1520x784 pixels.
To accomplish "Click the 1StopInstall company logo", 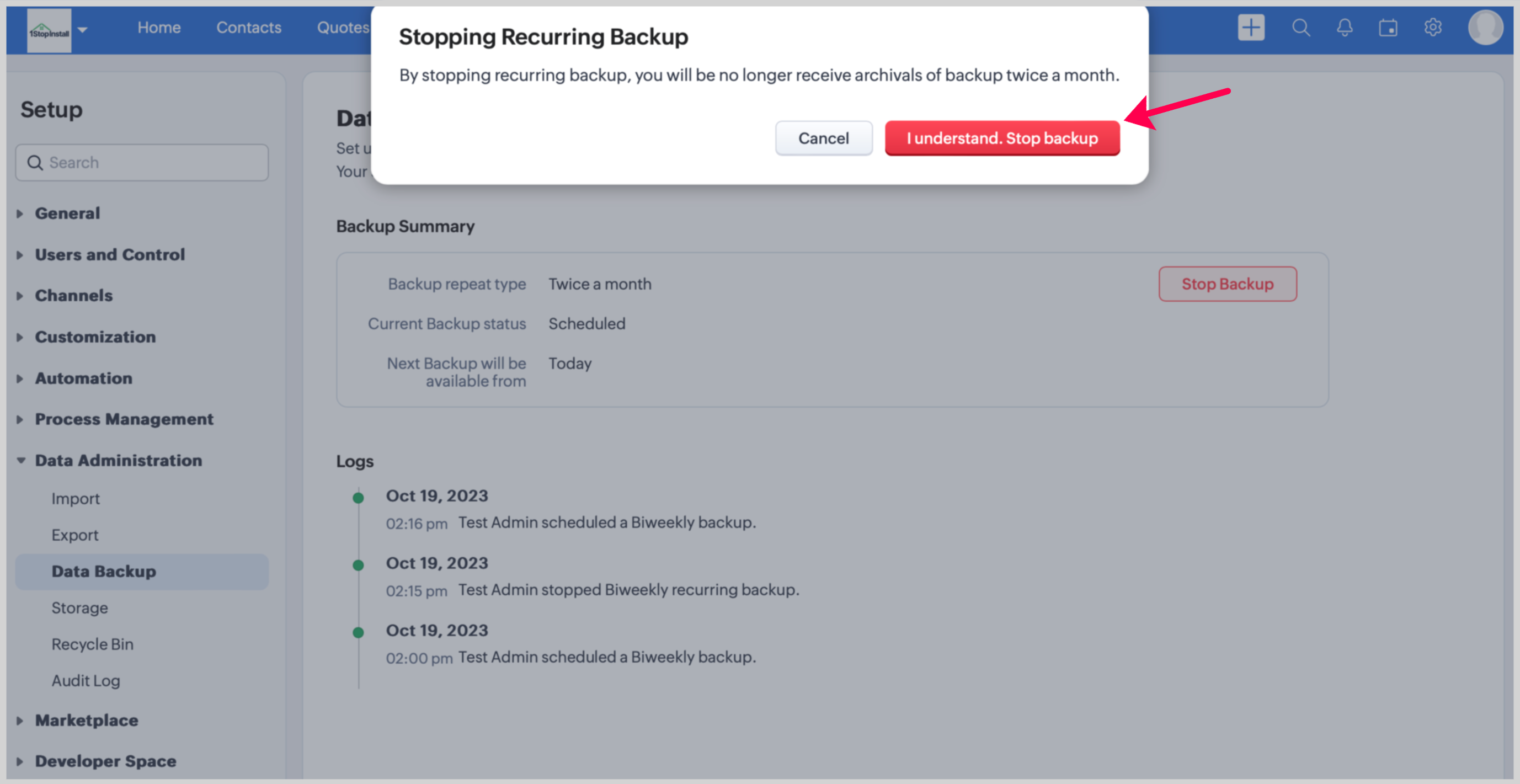I will tap(49, 31).
